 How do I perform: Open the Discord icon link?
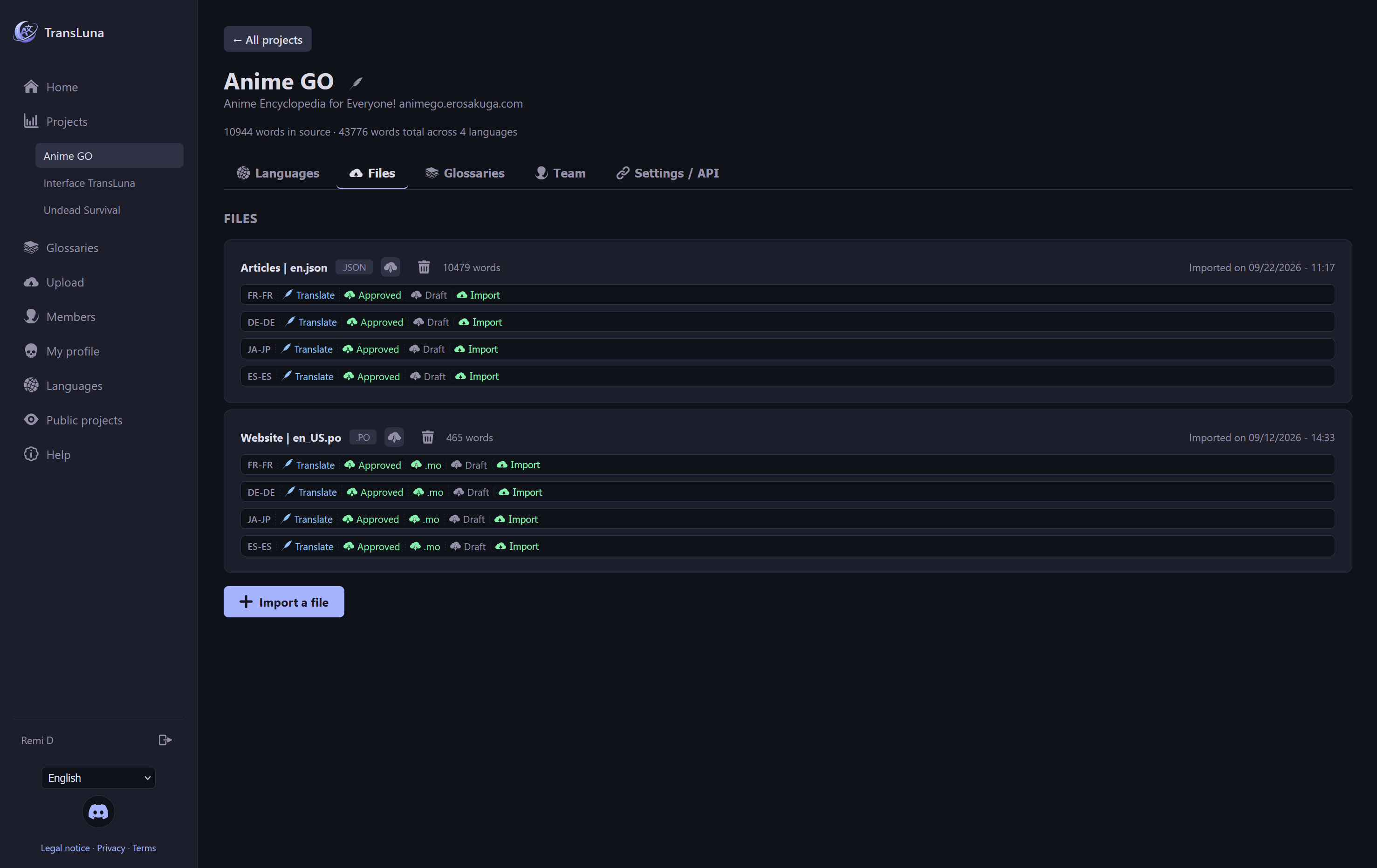(x=98, y=812)
